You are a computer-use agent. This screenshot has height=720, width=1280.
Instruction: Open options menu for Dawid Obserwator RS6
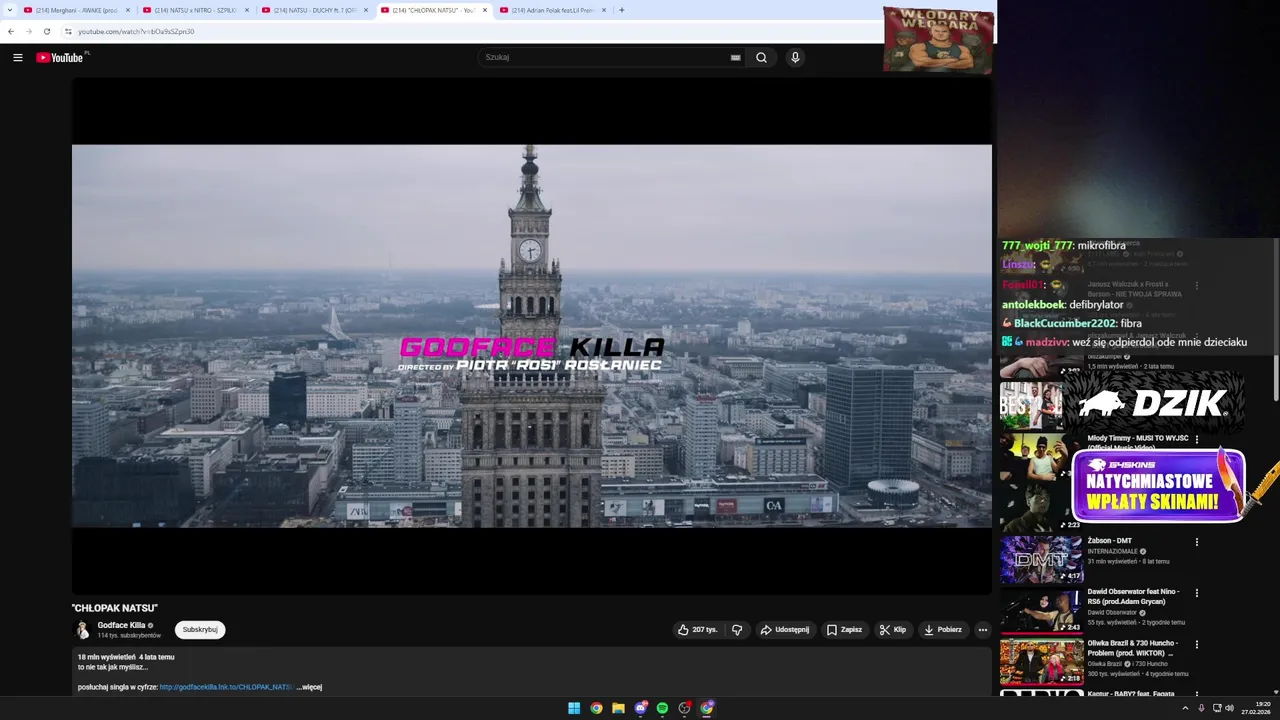(1197, 593)
